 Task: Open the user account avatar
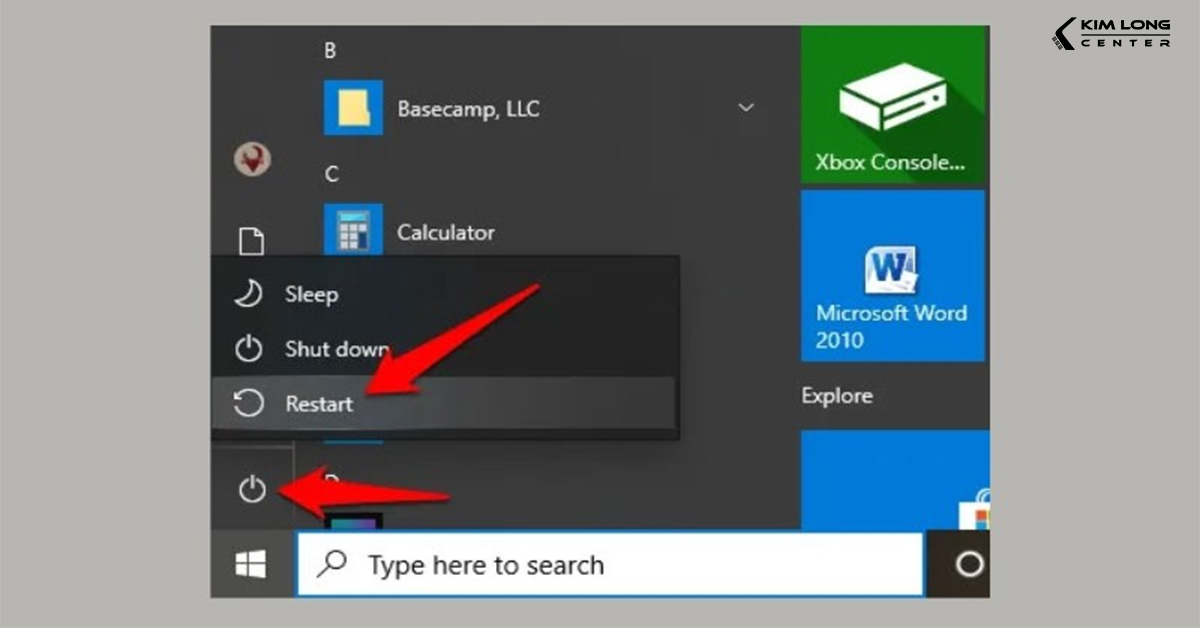252,159
